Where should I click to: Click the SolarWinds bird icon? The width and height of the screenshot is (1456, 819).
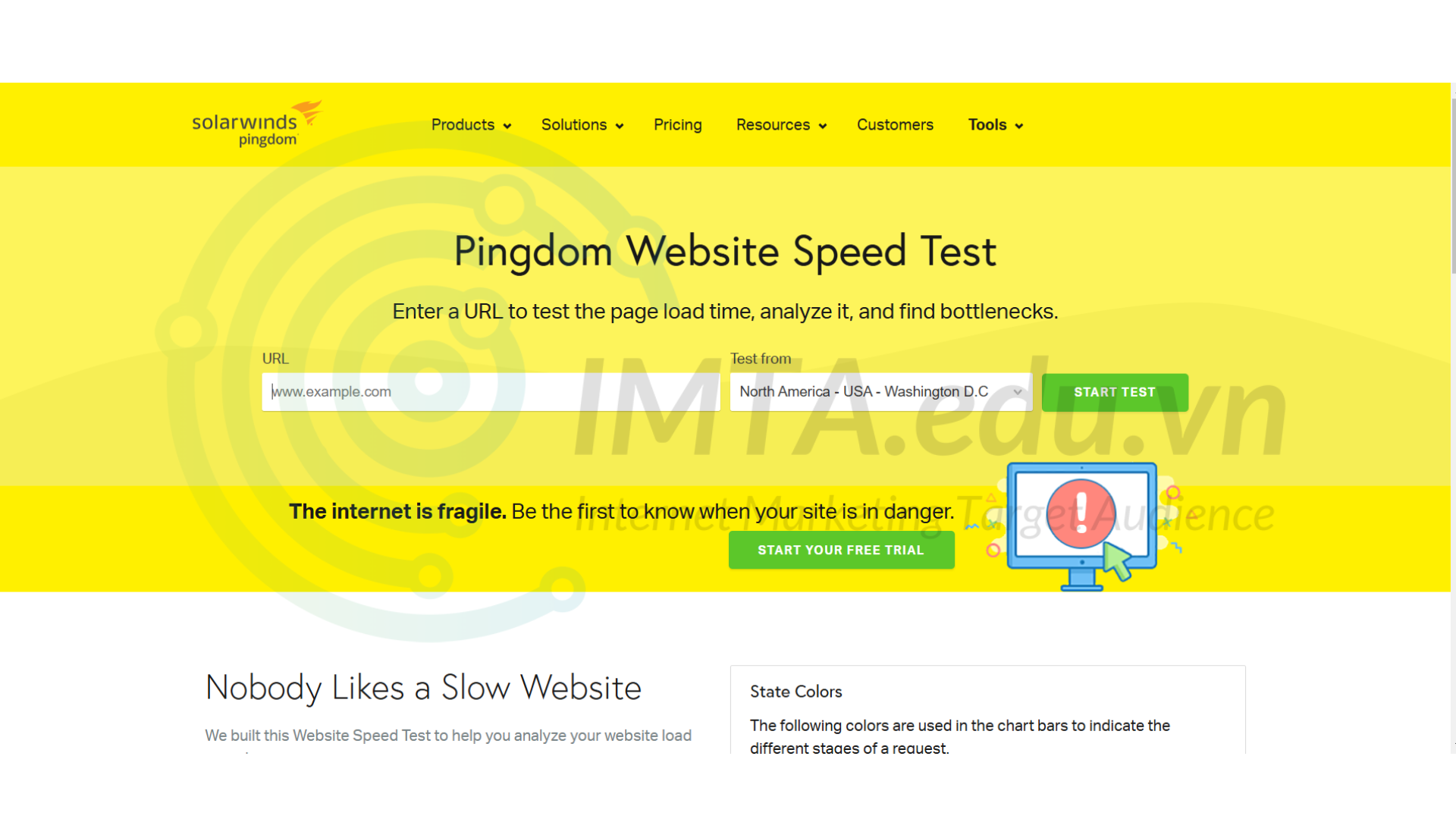tap(307, 108)
